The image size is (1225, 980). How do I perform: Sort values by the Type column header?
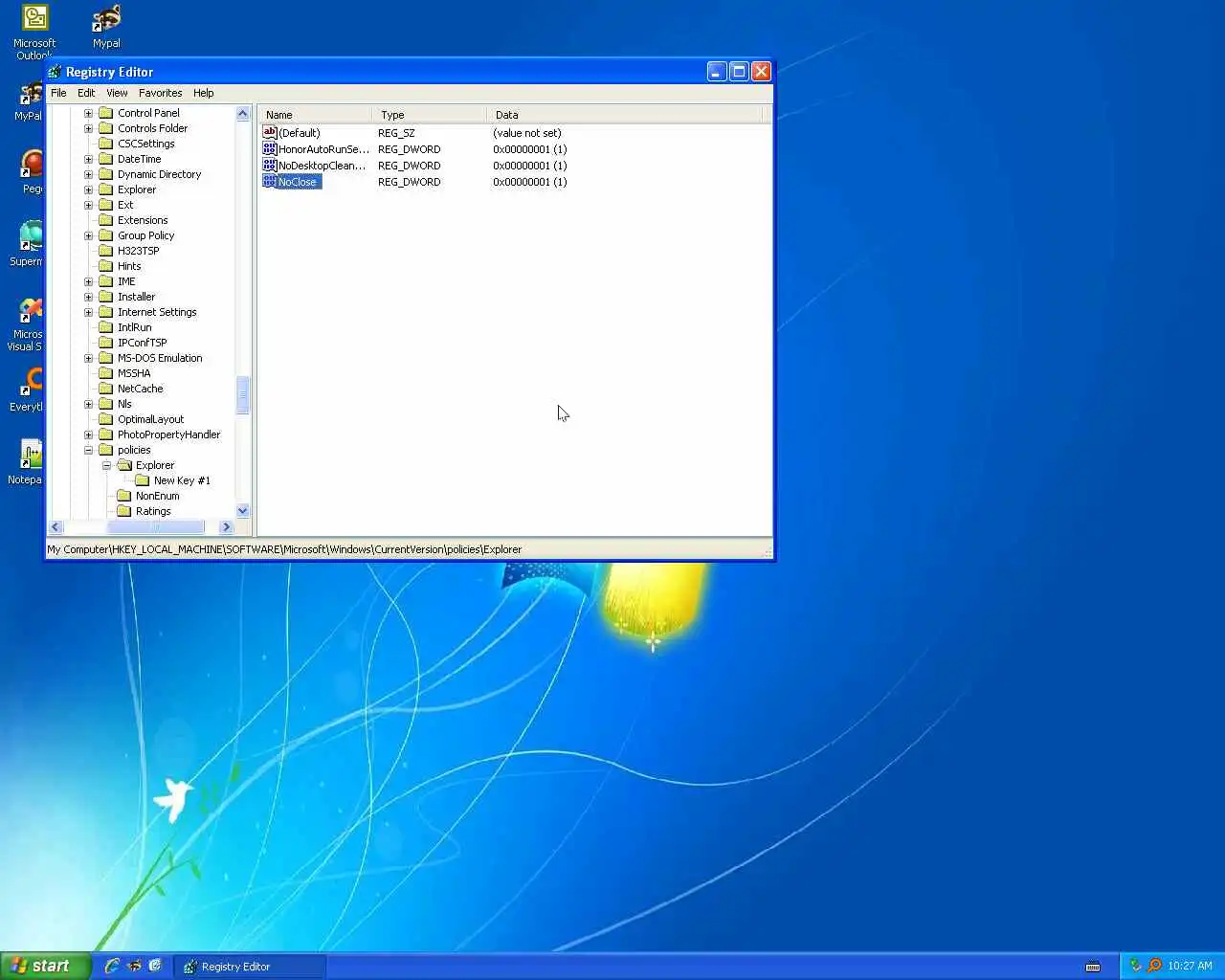[430, 115]
